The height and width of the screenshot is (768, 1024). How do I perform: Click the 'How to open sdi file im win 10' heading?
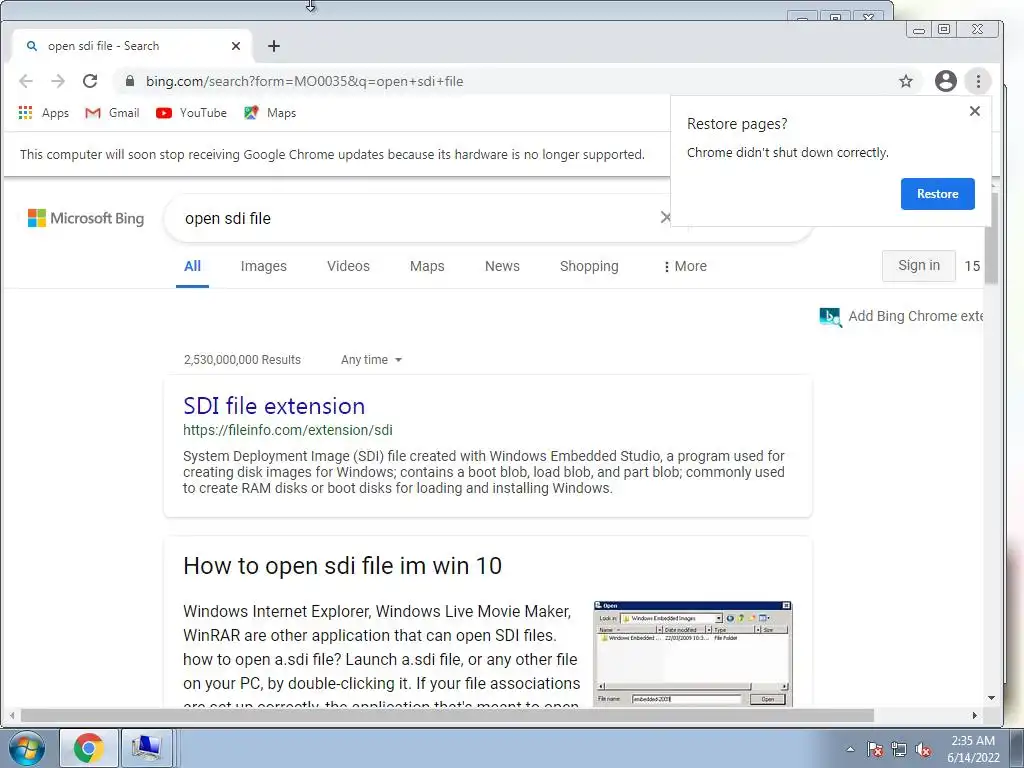click(x=342, y=566)
